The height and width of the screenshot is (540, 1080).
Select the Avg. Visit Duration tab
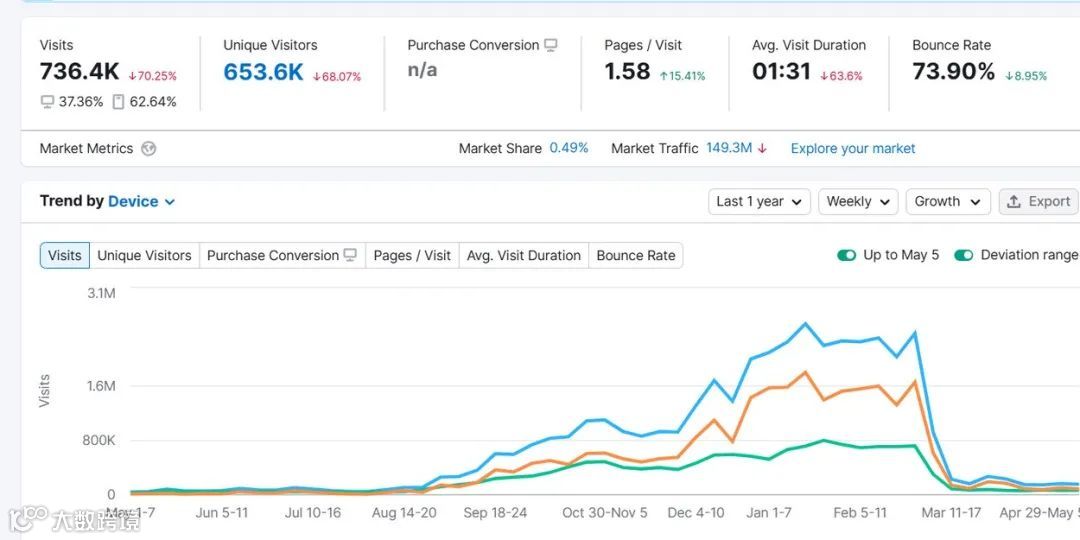tap(523, 256)
